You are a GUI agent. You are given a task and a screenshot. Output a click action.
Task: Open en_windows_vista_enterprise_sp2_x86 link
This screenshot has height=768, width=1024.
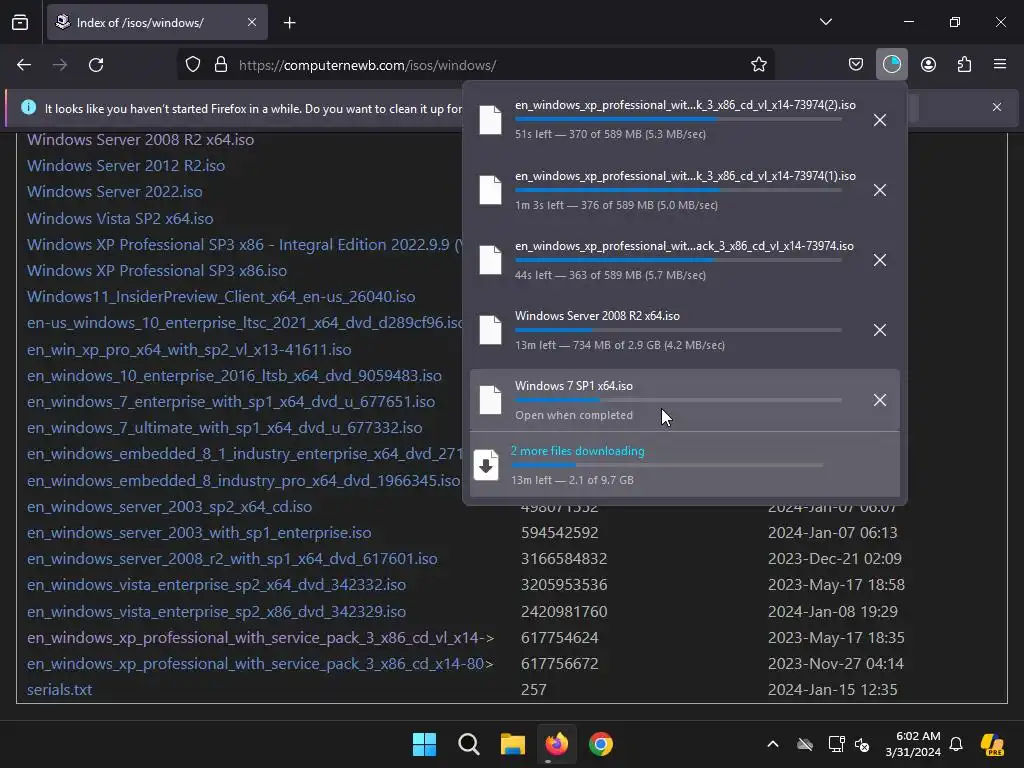217,611
